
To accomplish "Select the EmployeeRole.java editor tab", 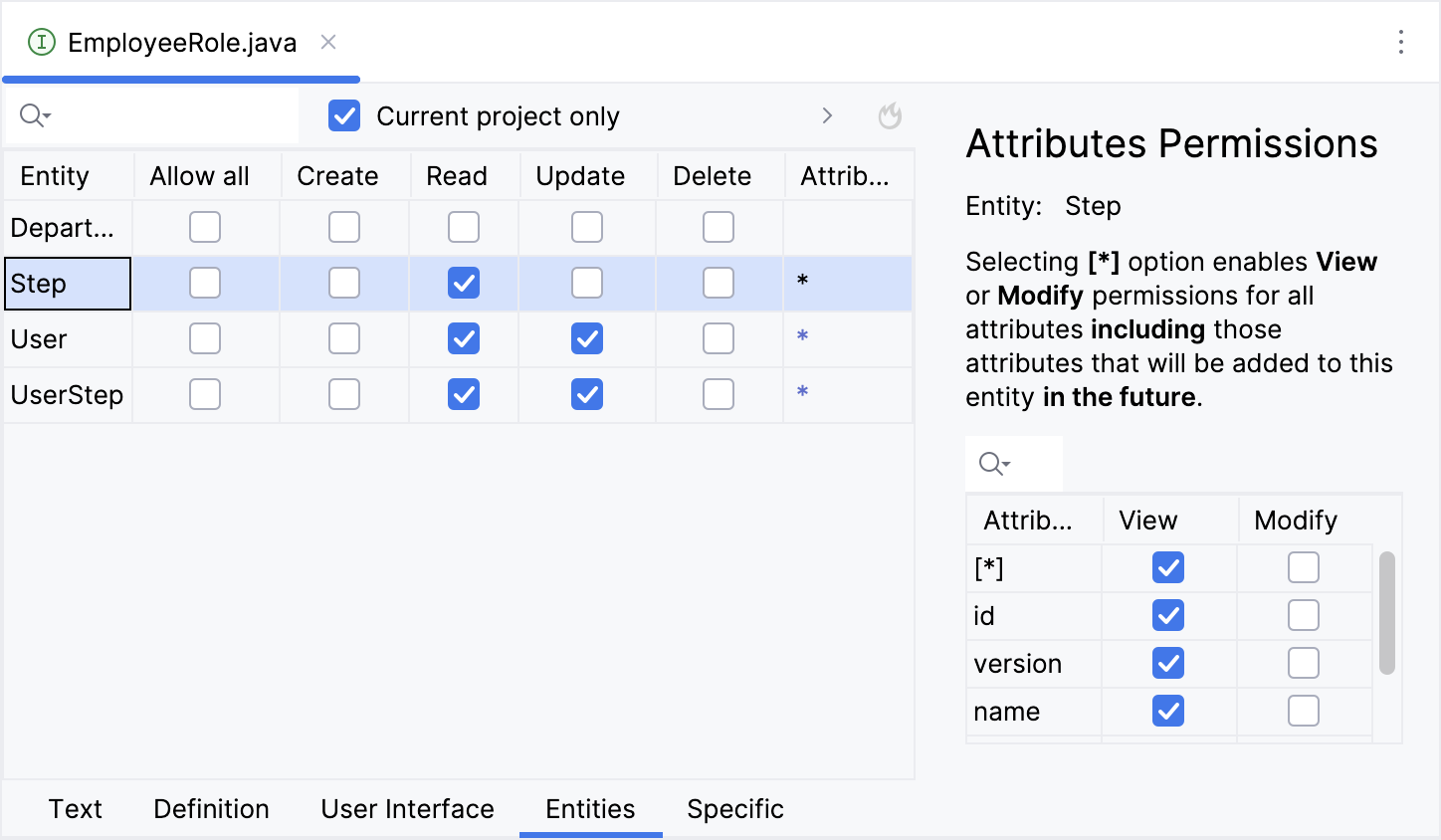I will pos(181,42).
